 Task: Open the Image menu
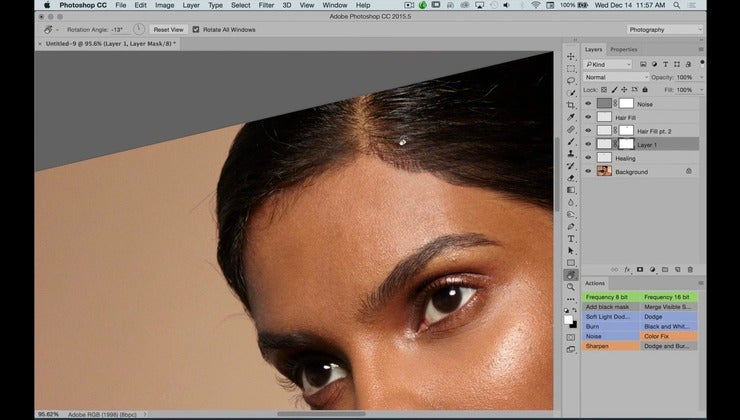[x=164, y=5]
